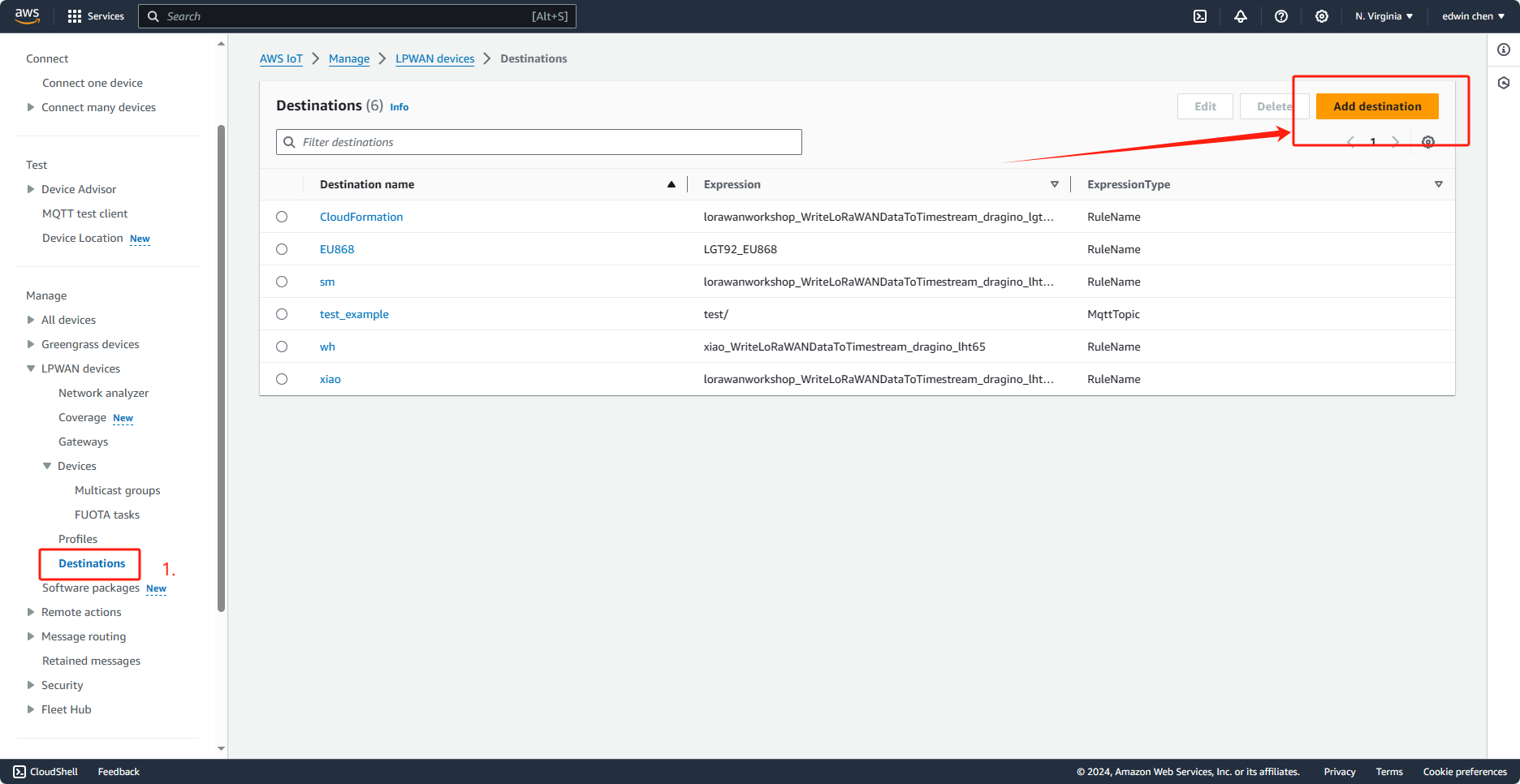
Task: Open the notifications bell
Action: [1241, 16]
